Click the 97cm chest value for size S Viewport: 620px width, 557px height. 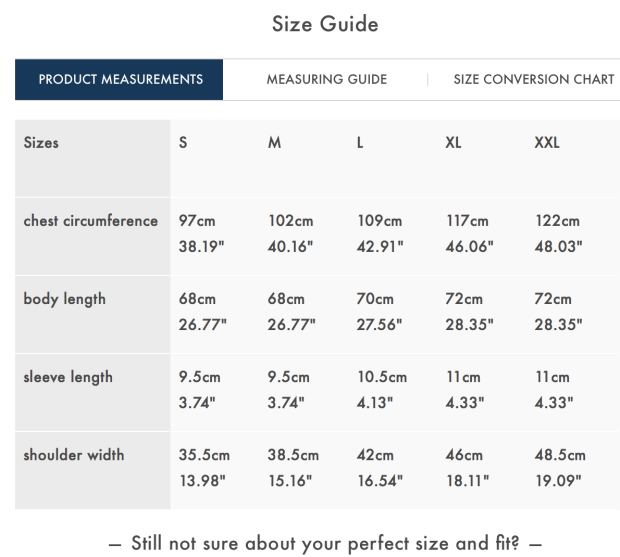pos(197,221)
